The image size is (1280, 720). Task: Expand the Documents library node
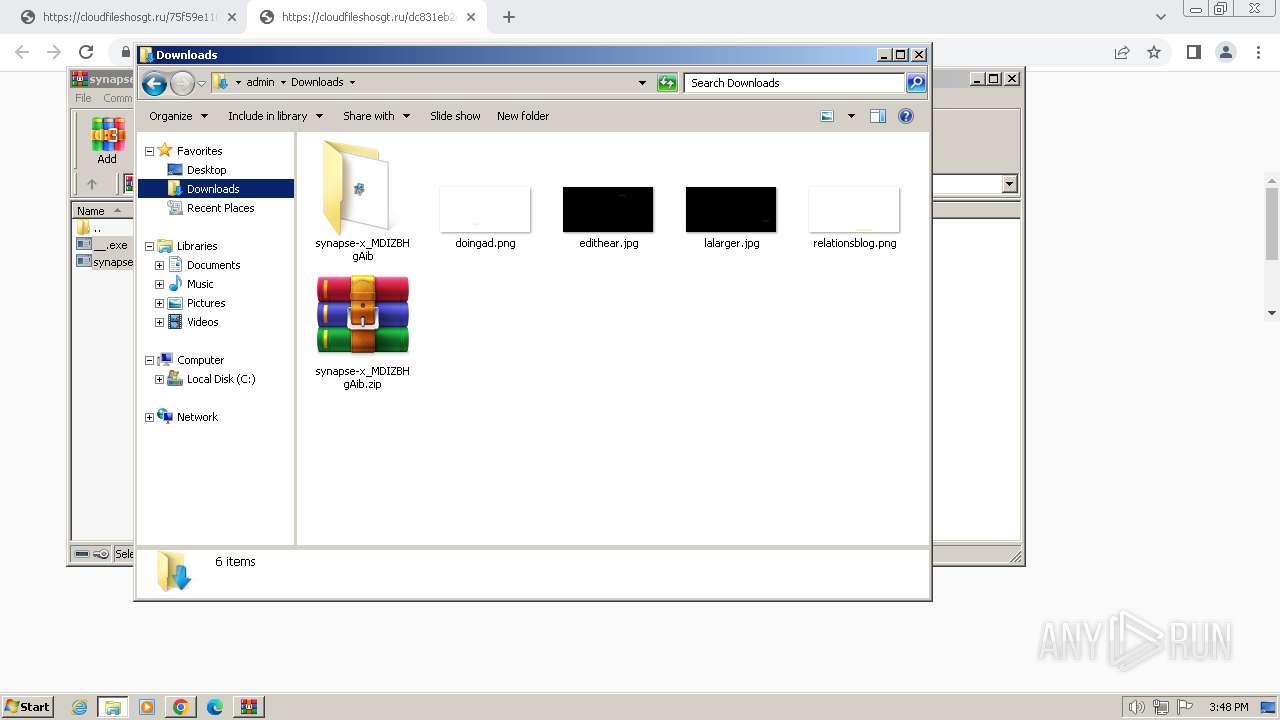point(159,265)
